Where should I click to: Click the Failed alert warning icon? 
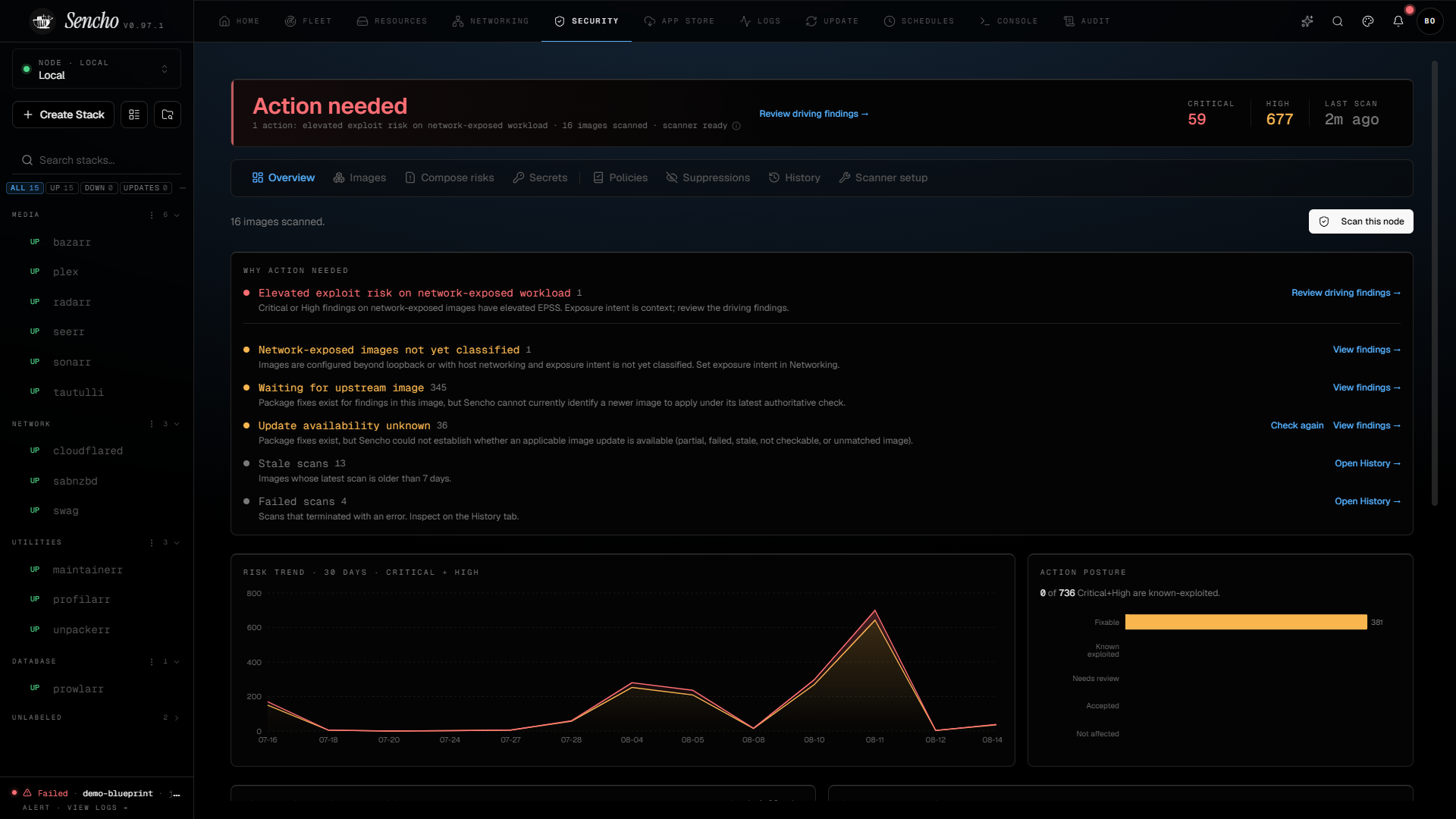point(27,792)
